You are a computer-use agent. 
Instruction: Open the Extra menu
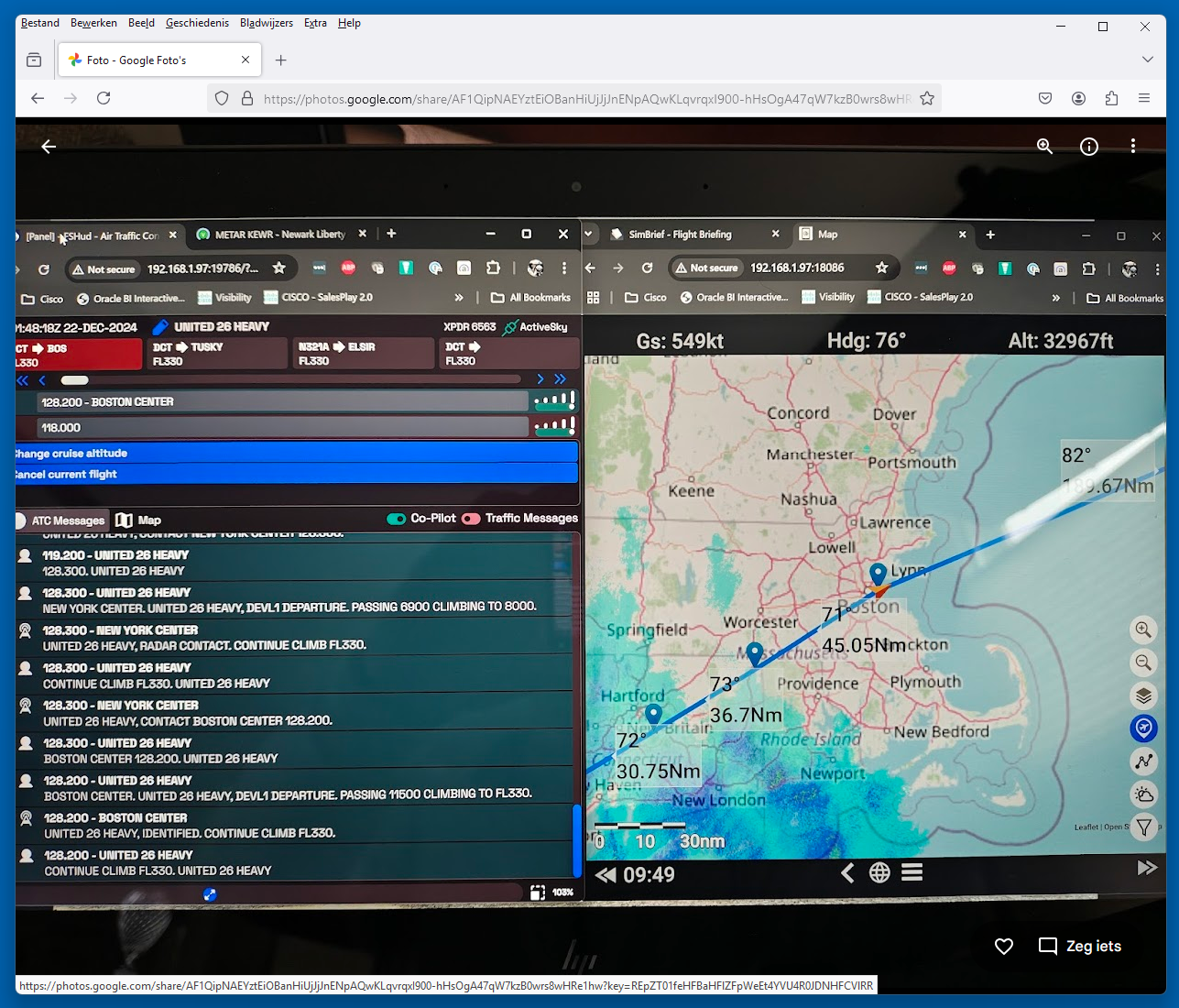point(315,23)
